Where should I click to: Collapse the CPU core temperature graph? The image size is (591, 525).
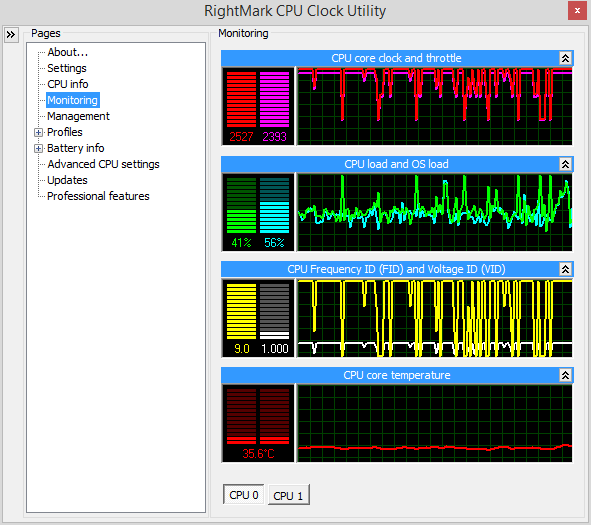pyautogui.click(x=565, y=375)
